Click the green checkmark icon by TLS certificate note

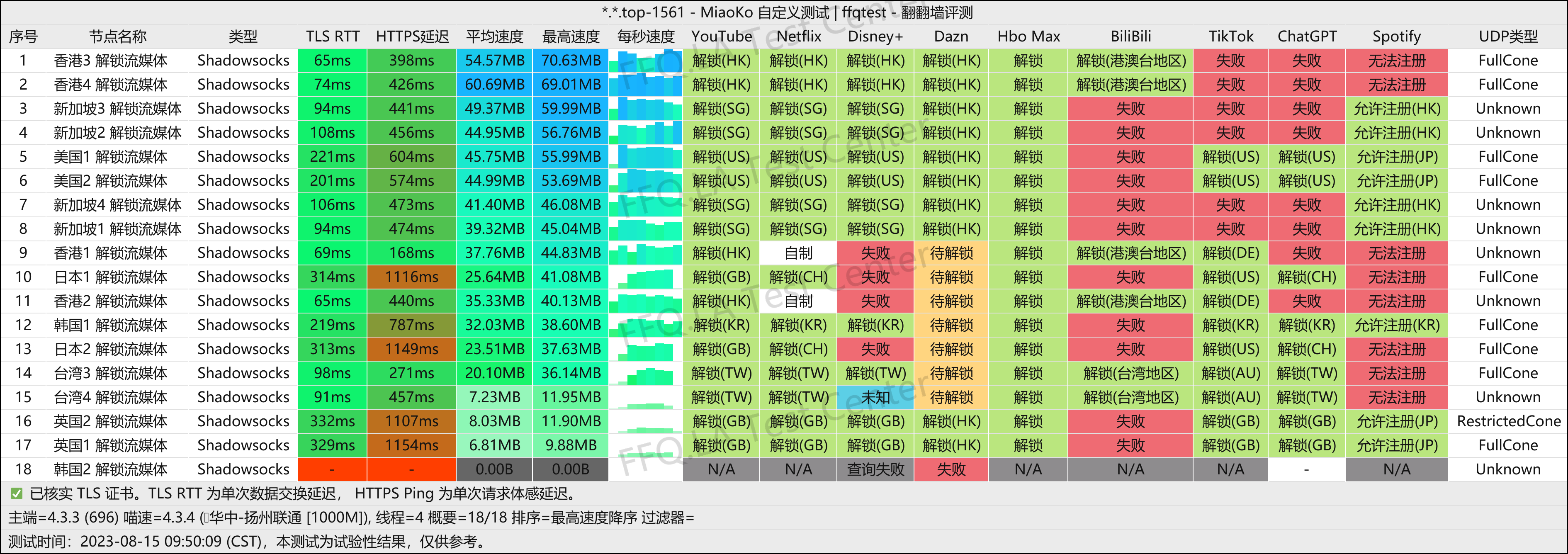17,494
